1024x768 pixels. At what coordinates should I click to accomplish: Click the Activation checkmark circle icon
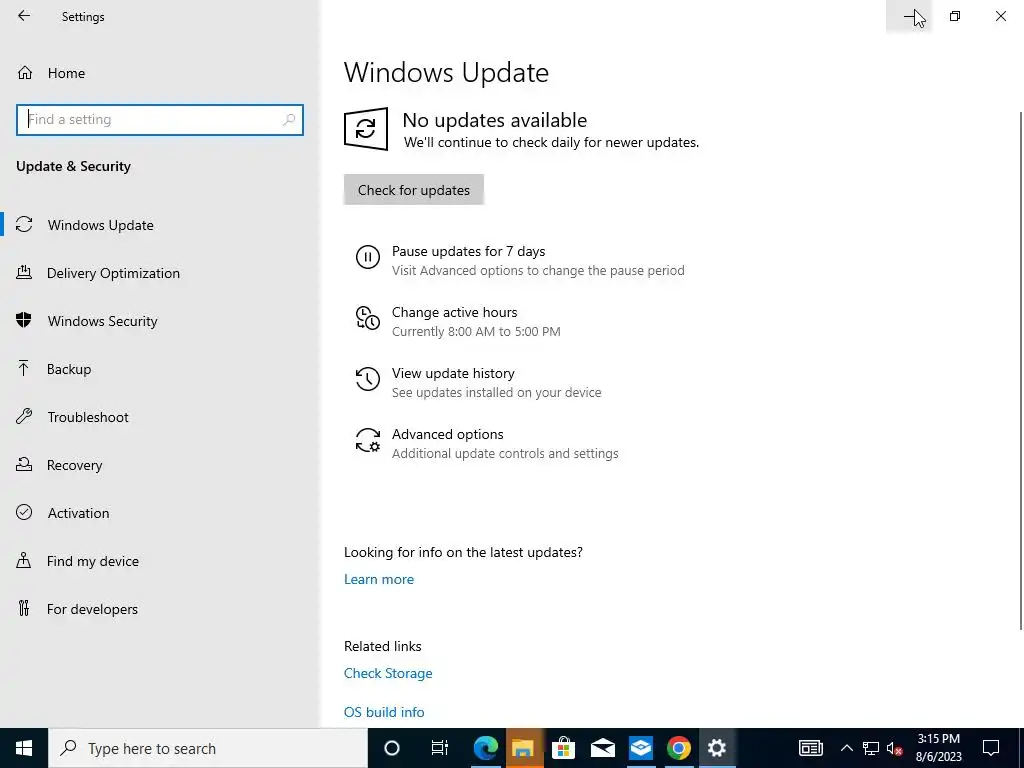point(24,512)
